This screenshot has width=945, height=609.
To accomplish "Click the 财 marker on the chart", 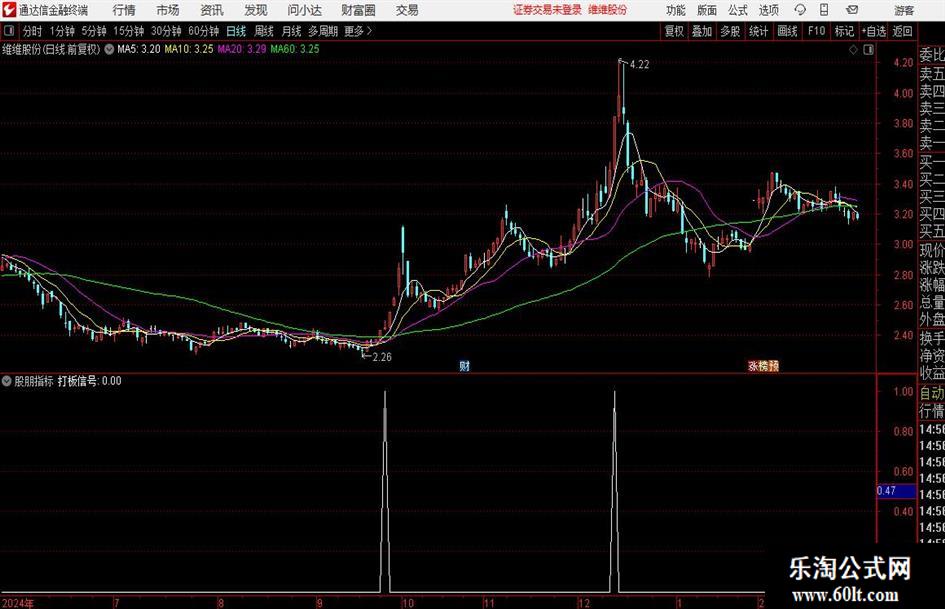I will coord(464,365).
